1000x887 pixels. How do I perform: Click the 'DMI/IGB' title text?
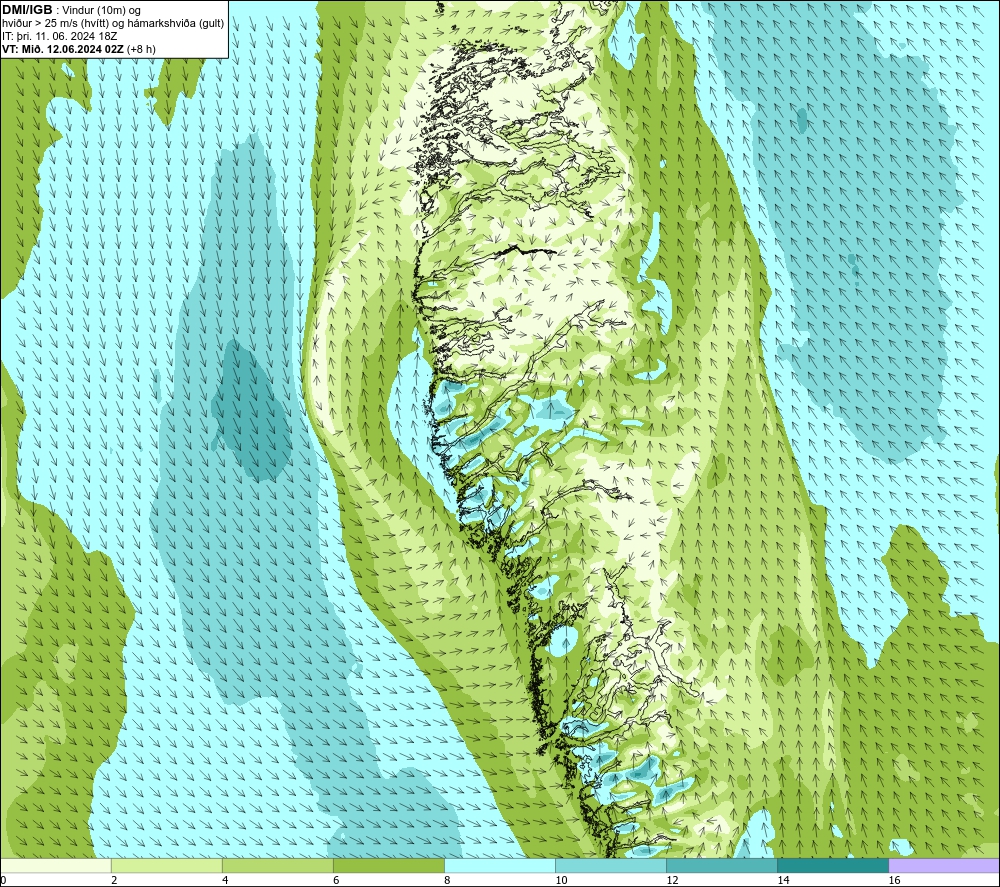coord(27,10)
